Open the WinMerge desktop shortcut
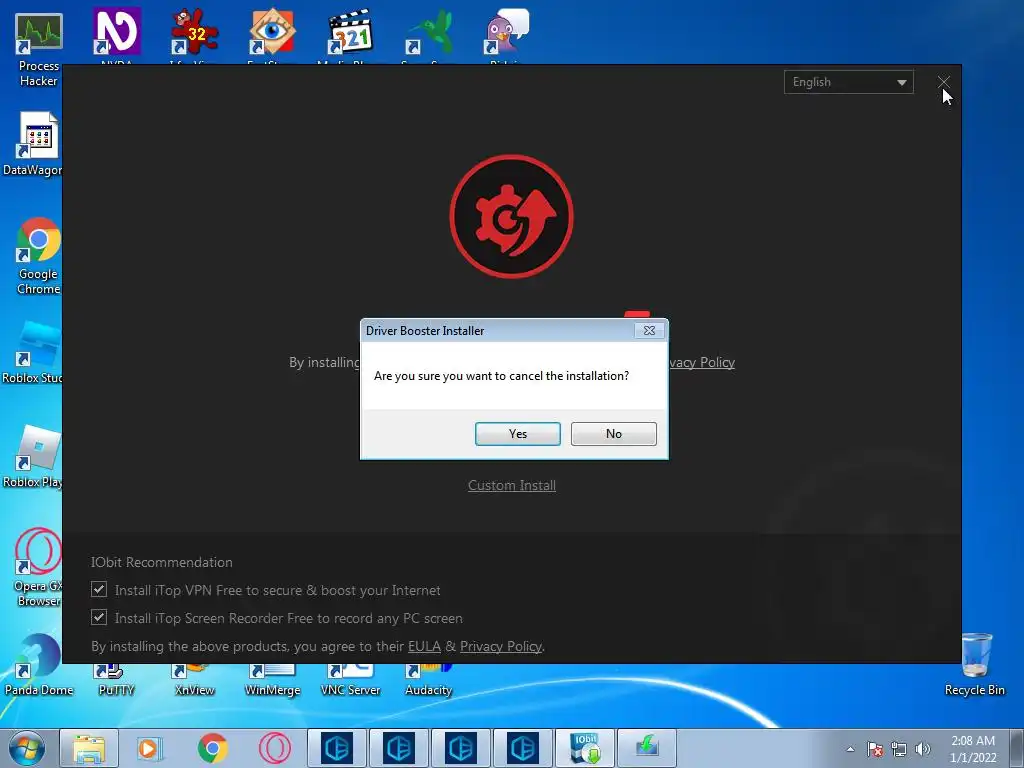This screenshot has height=768, width=1024. (272, 680)
